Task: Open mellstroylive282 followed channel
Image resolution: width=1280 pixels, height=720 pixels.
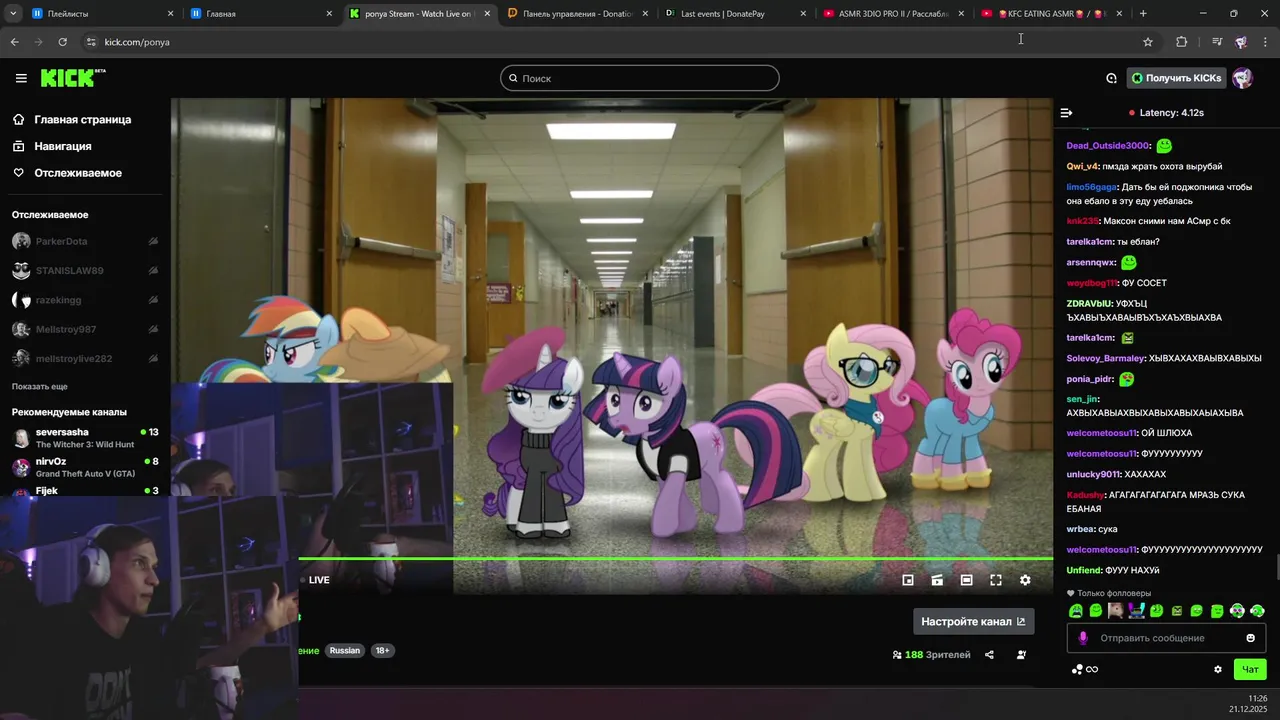Action: (85, 358)
